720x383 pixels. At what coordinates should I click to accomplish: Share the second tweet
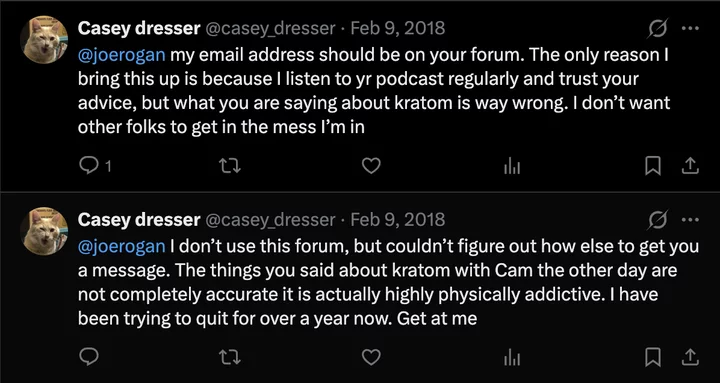690,357
